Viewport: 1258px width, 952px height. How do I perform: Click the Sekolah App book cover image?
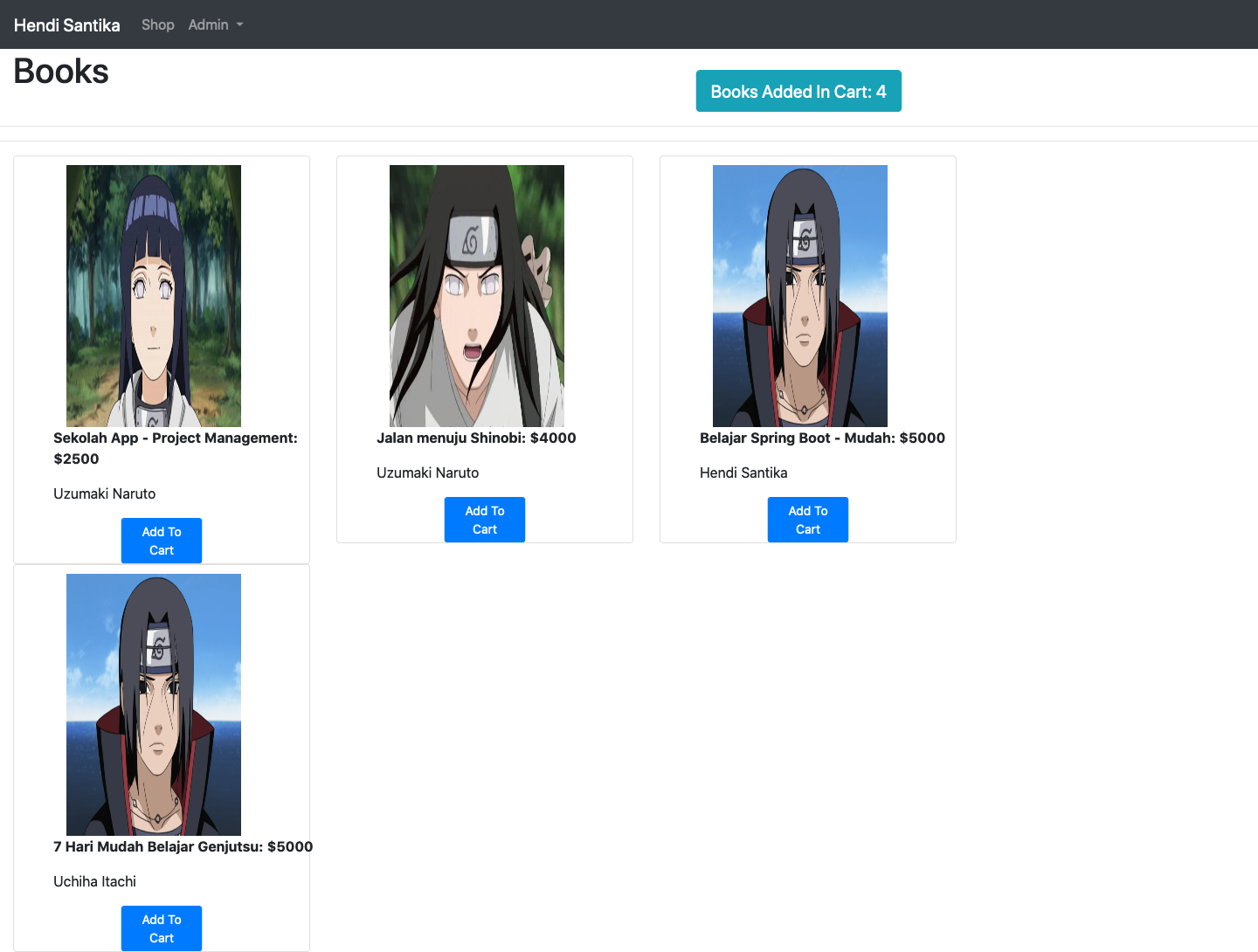tap(154, 296)
